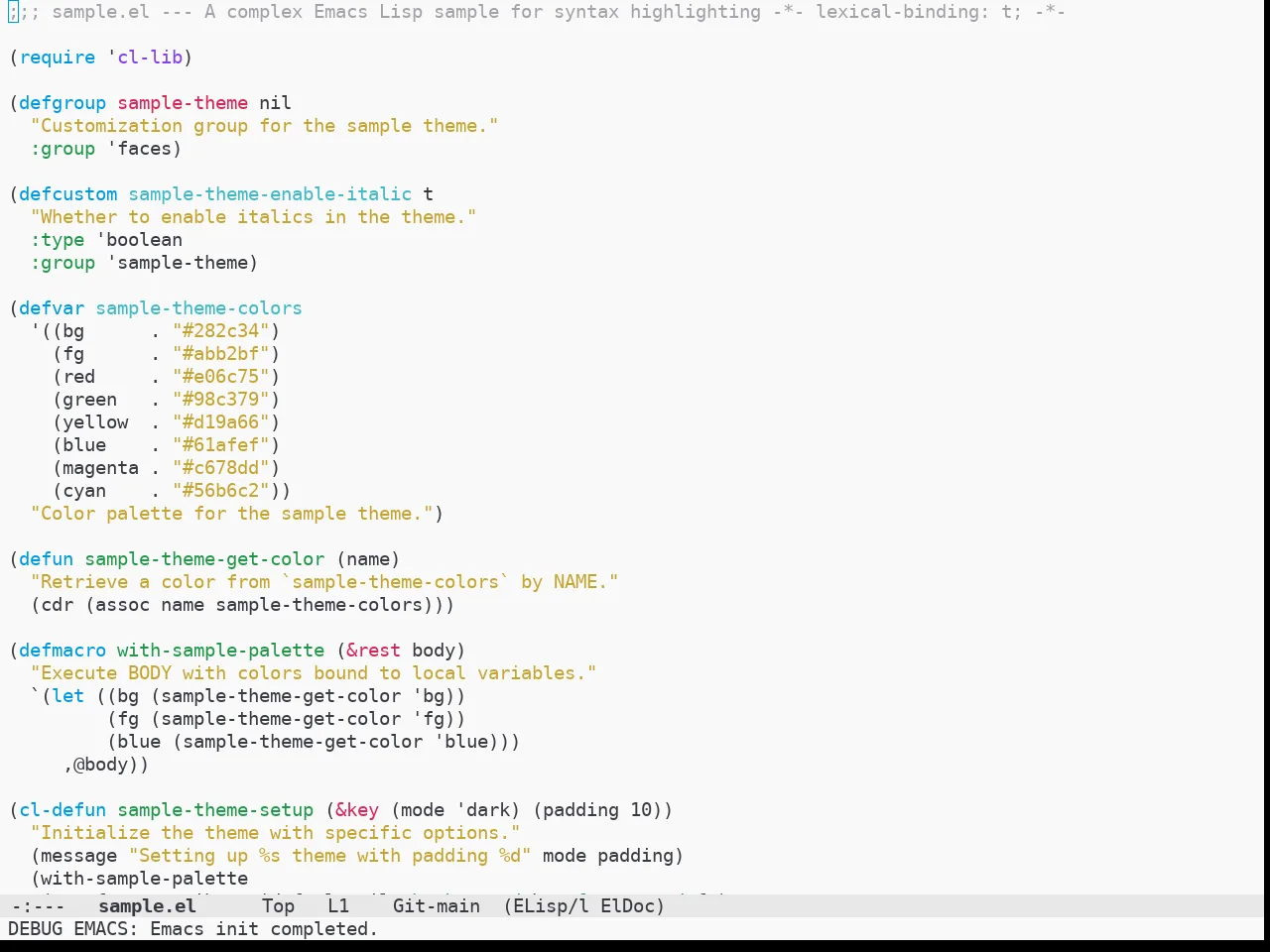Click the 'dark' symbol in the mode default
The height and width of the screenshot is (952, 1270).
point(488,810)
